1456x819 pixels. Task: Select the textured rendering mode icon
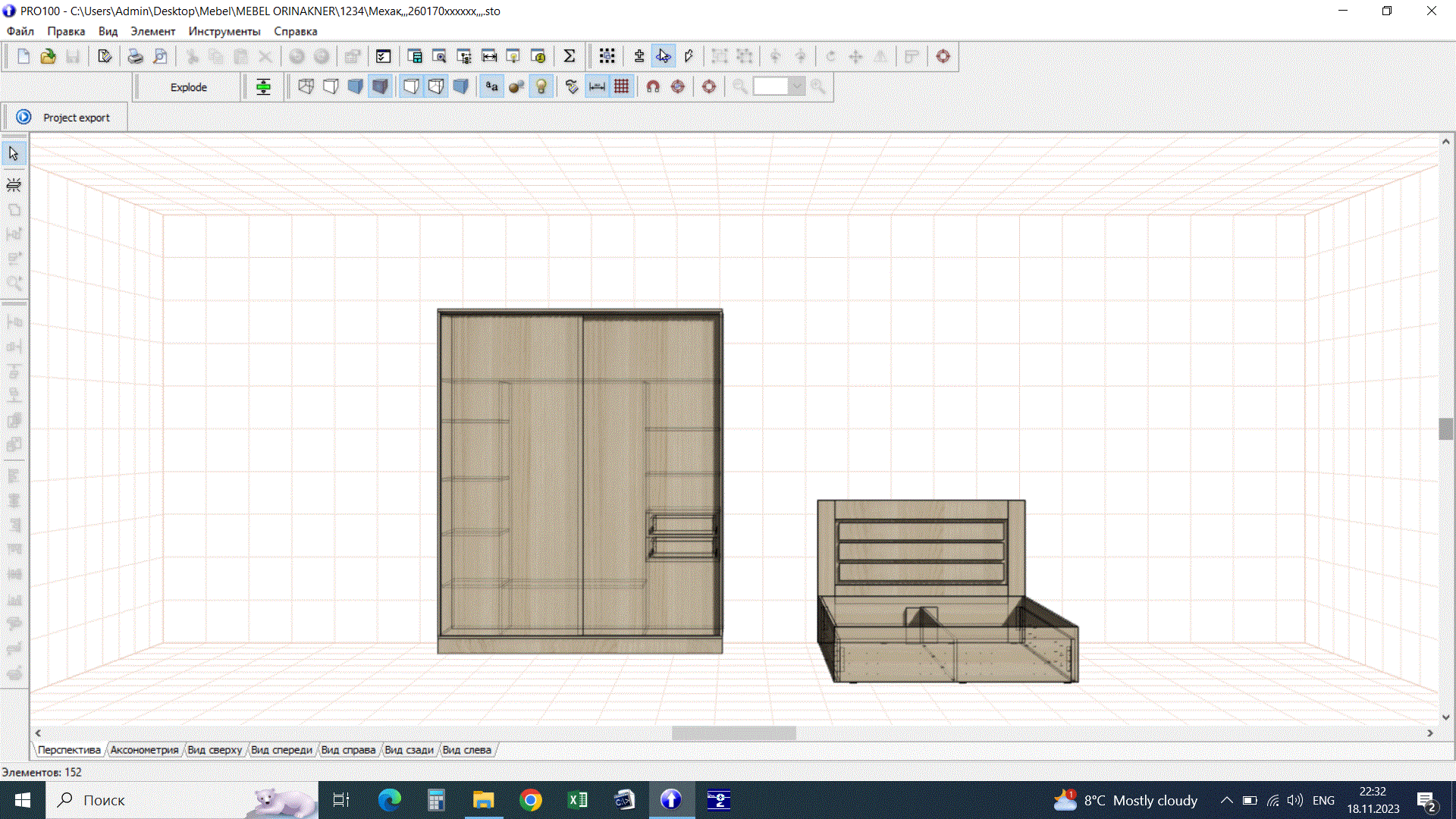[380, 86]
